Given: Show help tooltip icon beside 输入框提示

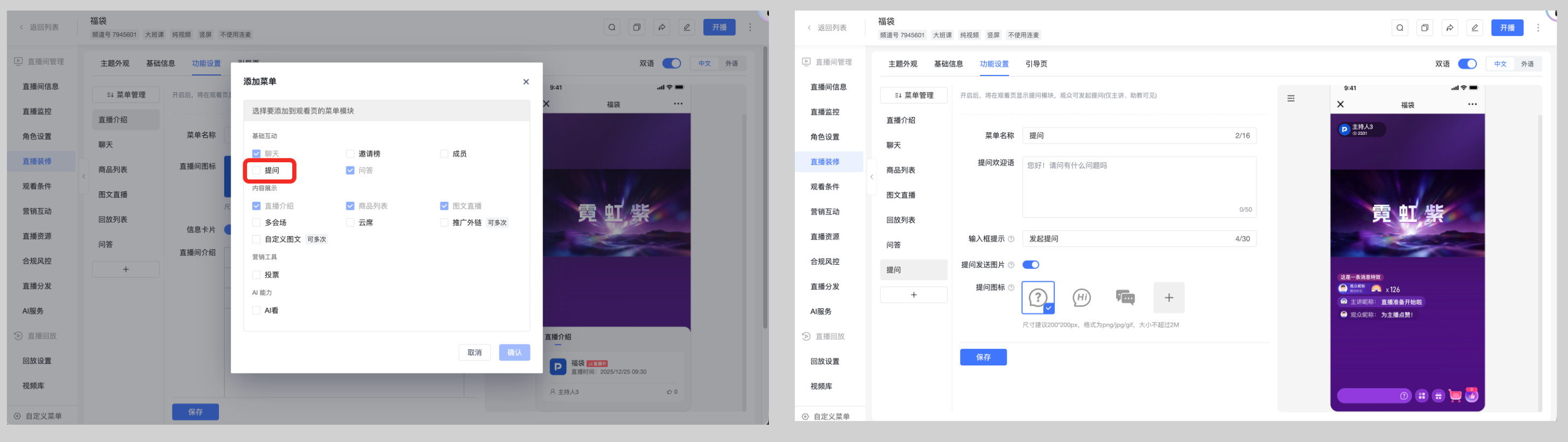Looking at the screenshot, I should (1011, 239).
